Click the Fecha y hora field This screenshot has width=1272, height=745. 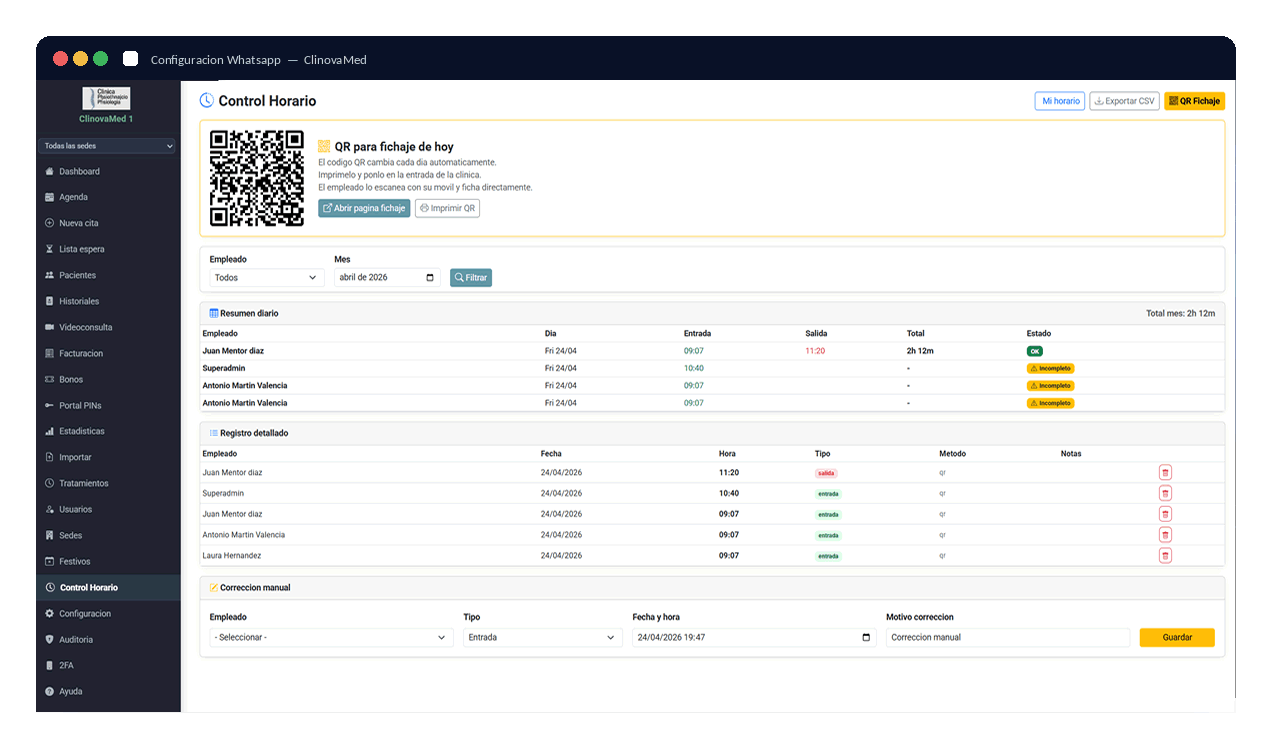coord(754,637)
